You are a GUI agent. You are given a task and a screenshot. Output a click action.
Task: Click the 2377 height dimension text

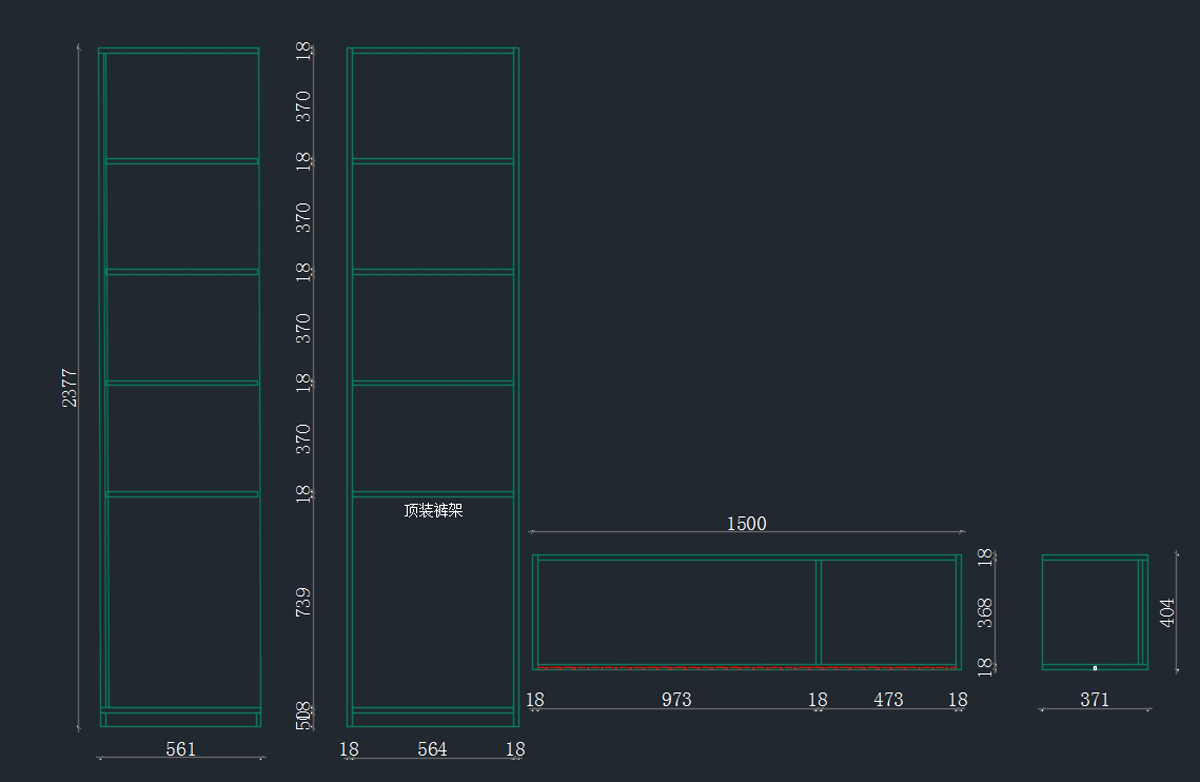coord(69,388)
